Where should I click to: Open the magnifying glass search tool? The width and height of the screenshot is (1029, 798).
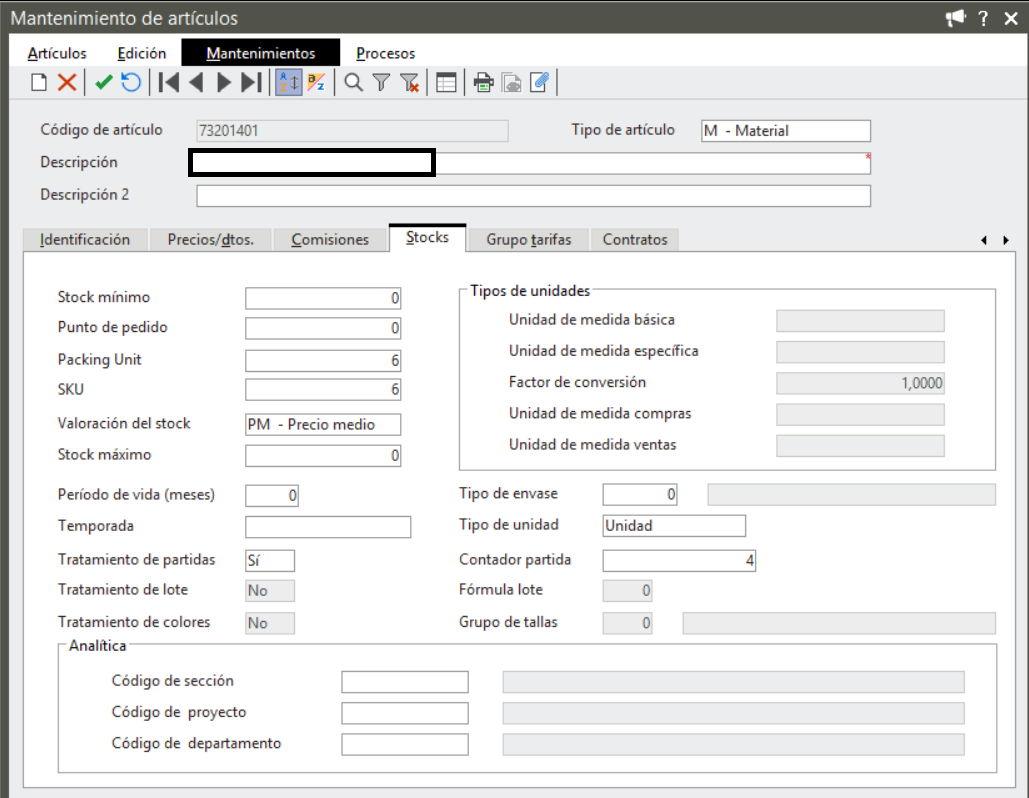pyautogui.click(x=353, y=83)
